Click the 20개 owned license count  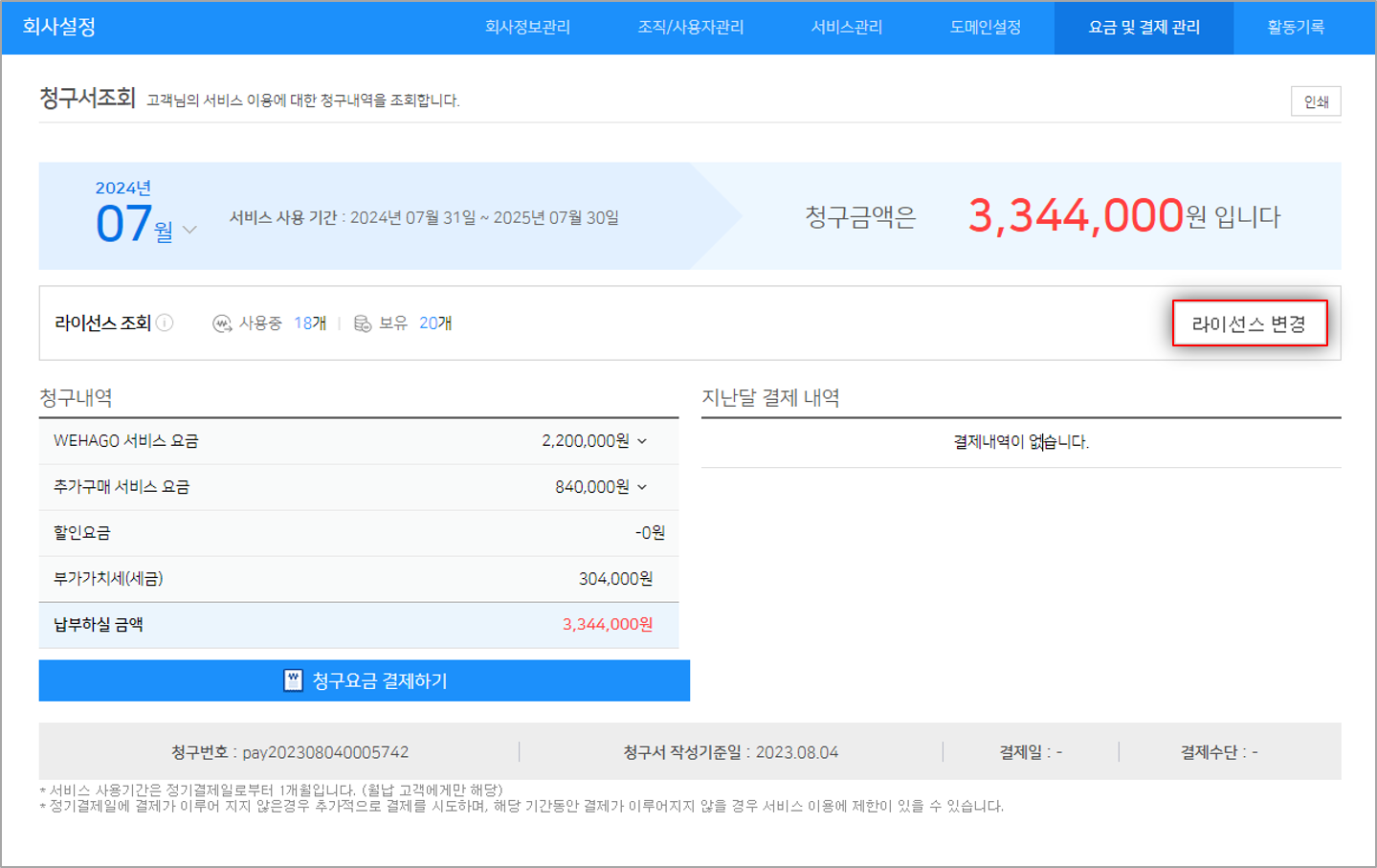pos(435,323)
